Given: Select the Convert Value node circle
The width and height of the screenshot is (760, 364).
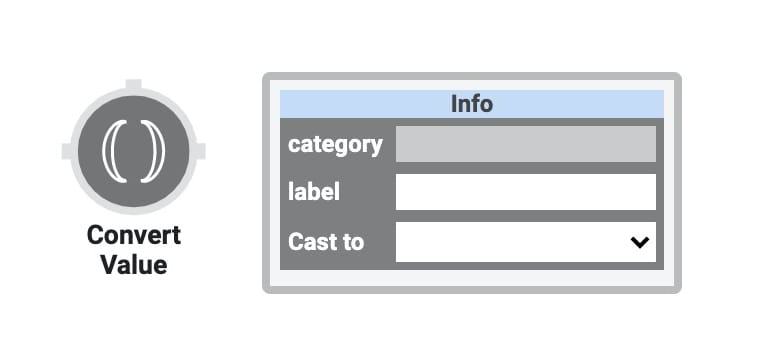Looking at the screenshot, I should pos(133,151).
